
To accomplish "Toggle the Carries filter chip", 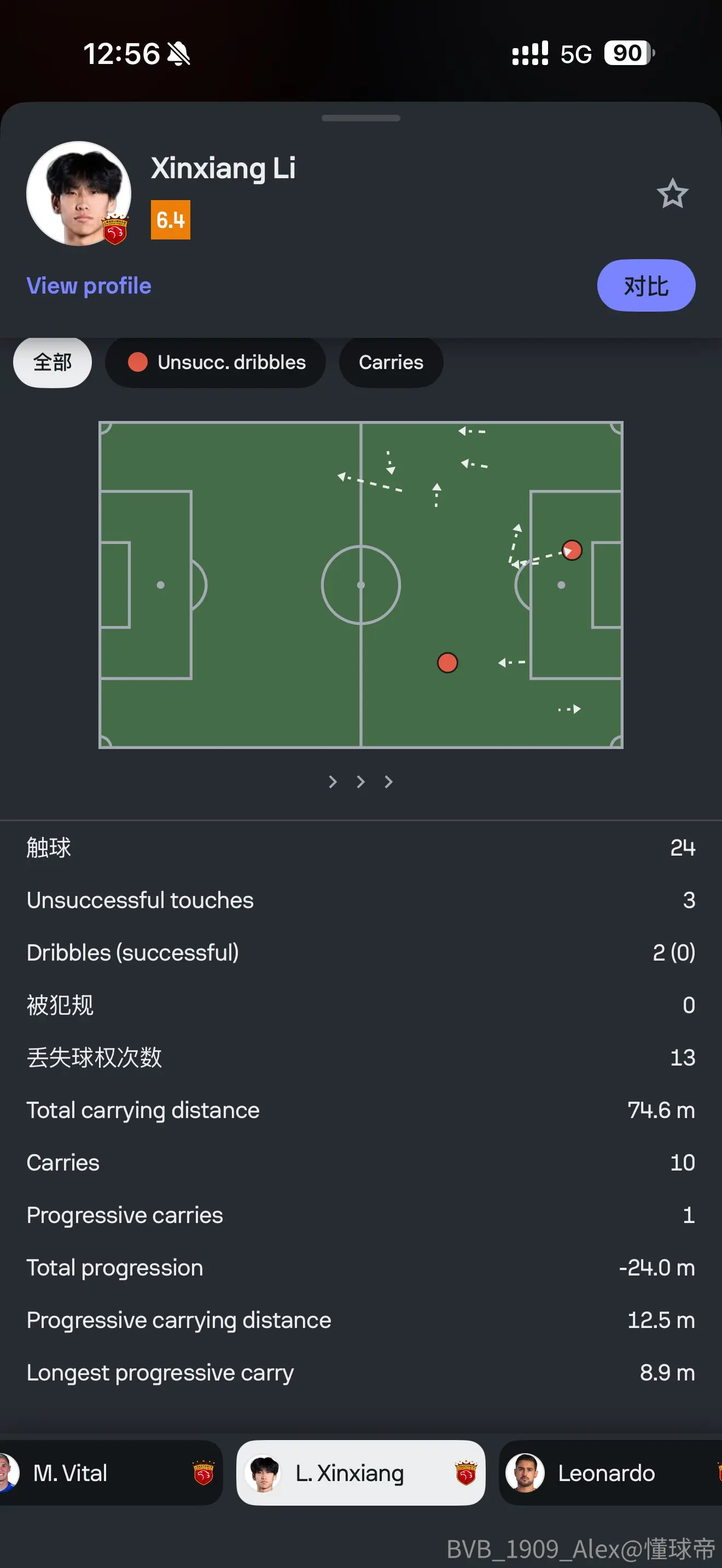I will (391, 362).
